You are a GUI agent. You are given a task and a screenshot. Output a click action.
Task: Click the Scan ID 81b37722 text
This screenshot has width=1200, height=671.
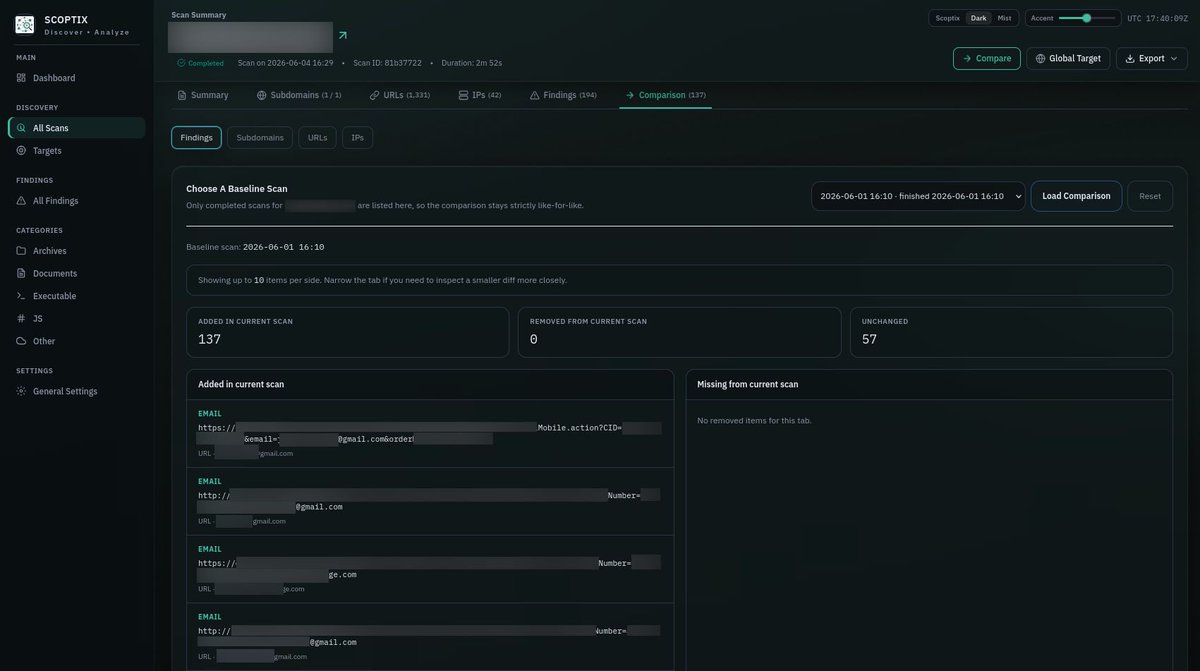(x=387, y=63)
